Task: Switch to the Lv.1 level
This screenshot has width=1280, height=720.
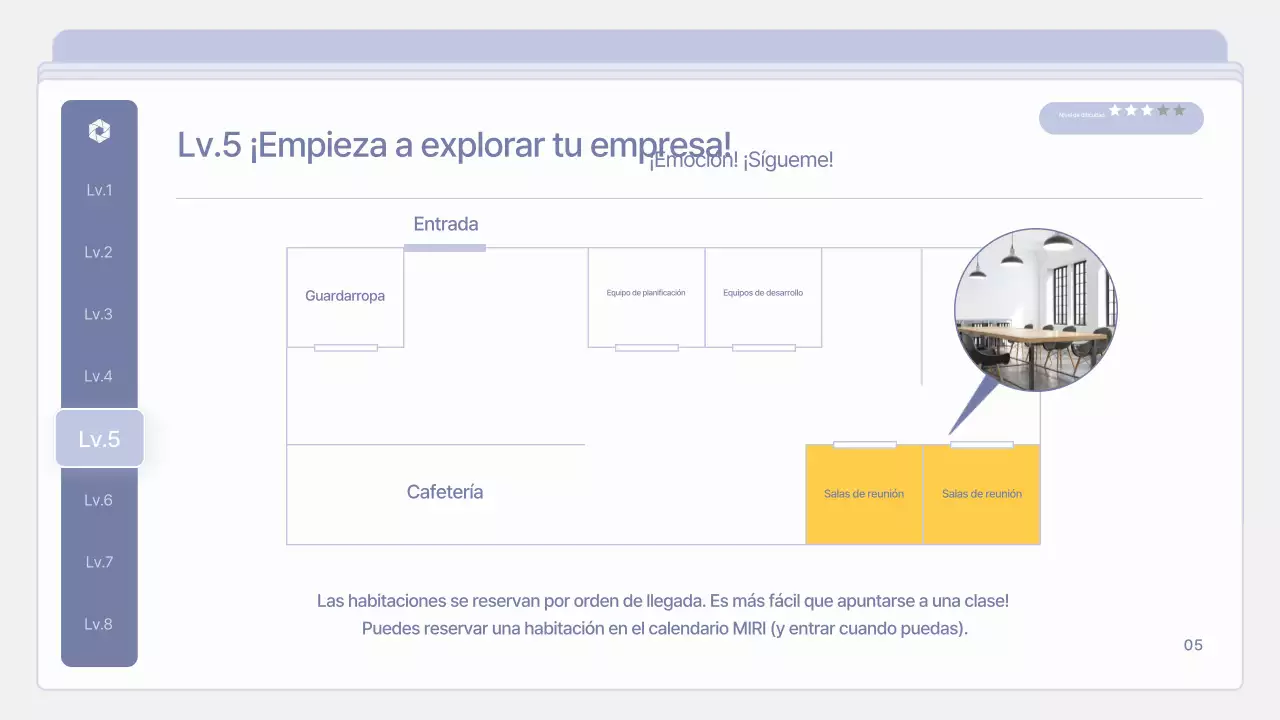Action: click(98, 189)
